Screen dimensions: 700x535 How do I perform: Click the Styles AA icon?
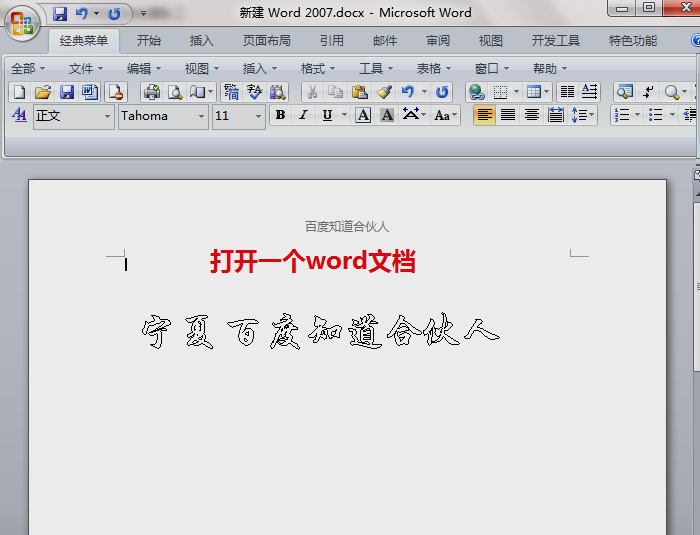pyautogui.click(x=19, y=116)
